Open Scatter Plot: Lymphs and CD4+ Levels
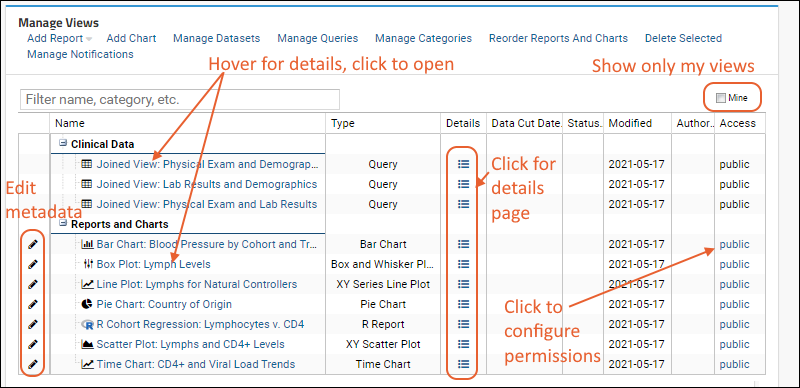 point(190,344)
